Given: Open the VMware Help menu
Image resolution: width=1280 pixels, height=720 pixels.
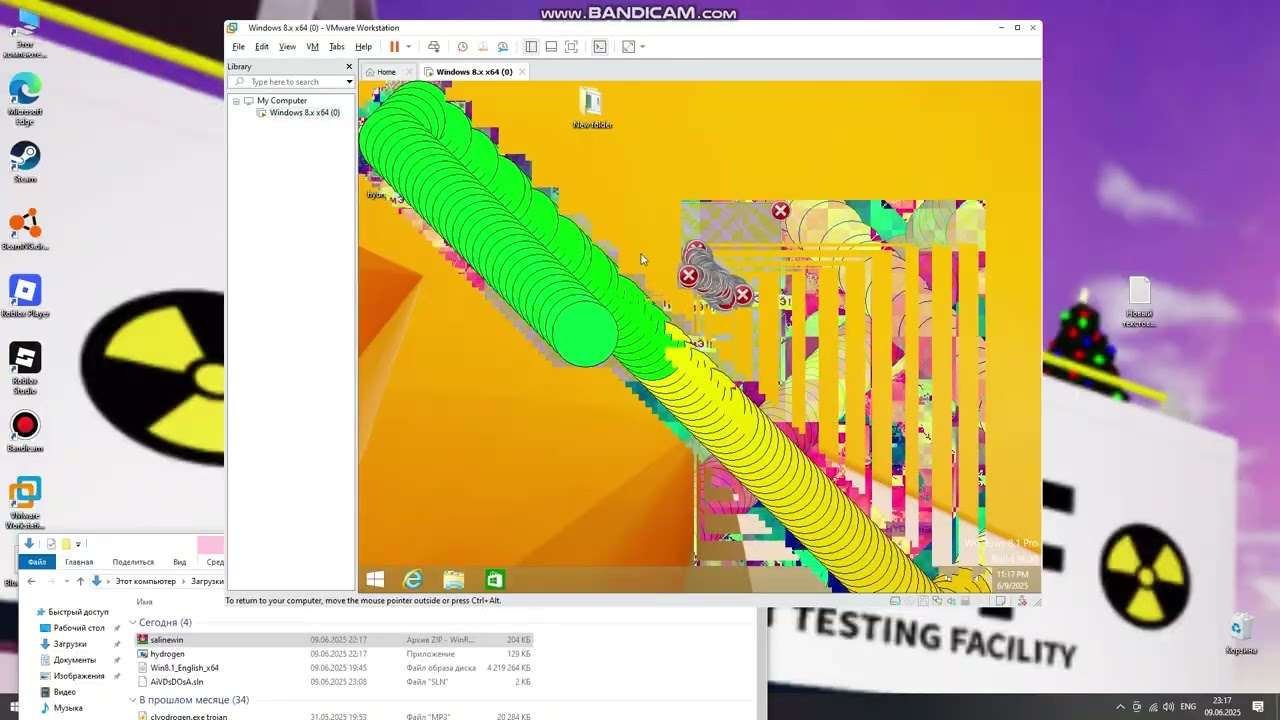Looking at the screenshot, I should [364, 47].
